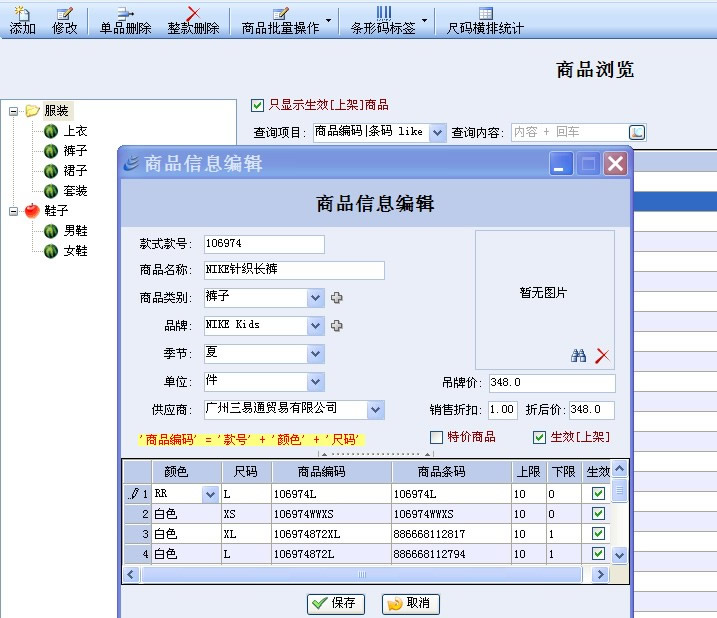Screen dimensions: 717x618
Task: Click XL size cell in row 3
Action: (x=246, y=534)
